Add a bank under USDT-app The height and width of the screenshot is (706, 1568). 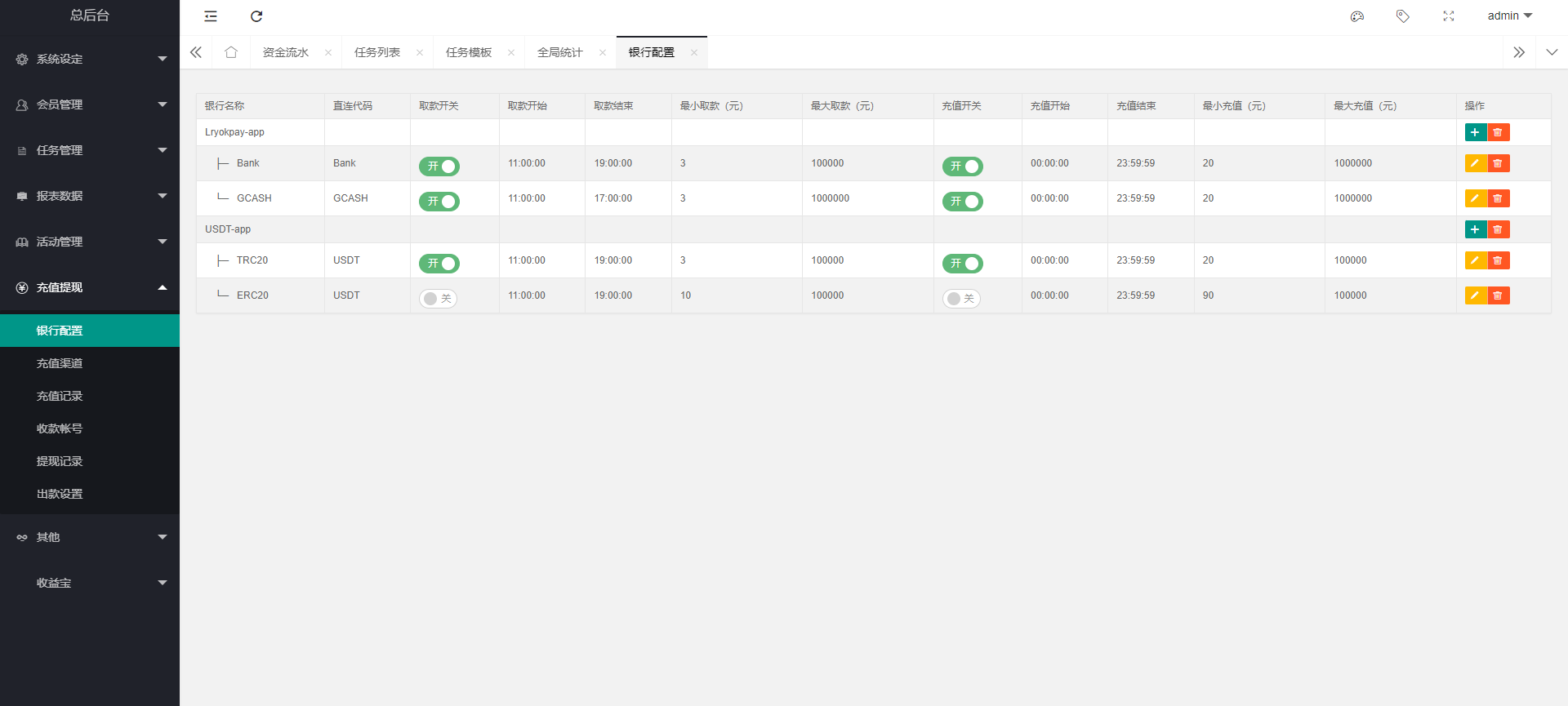tap(1475, 229)
